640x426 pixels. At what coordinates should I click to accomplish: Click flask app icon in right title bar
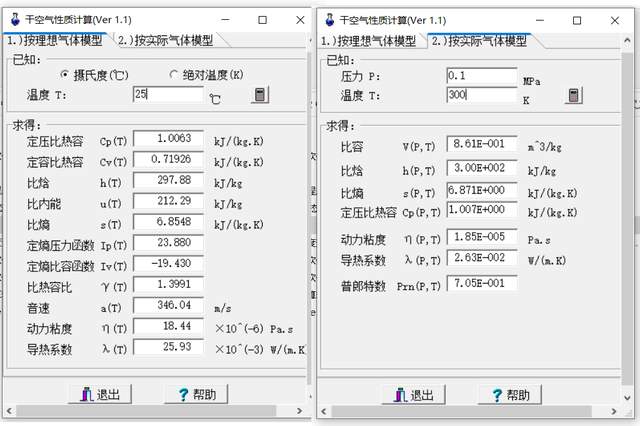pos(329,20)
